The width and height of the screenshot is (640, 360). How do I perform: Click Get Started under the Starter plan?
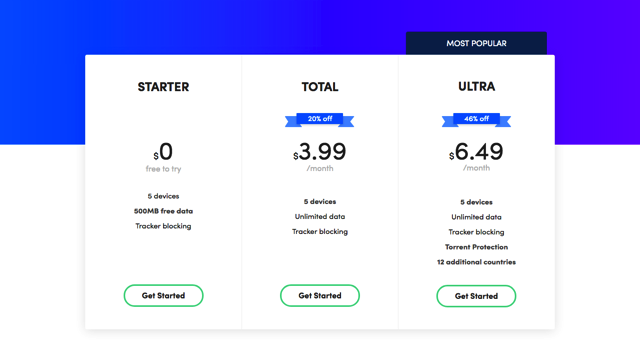tap(163, 296)
